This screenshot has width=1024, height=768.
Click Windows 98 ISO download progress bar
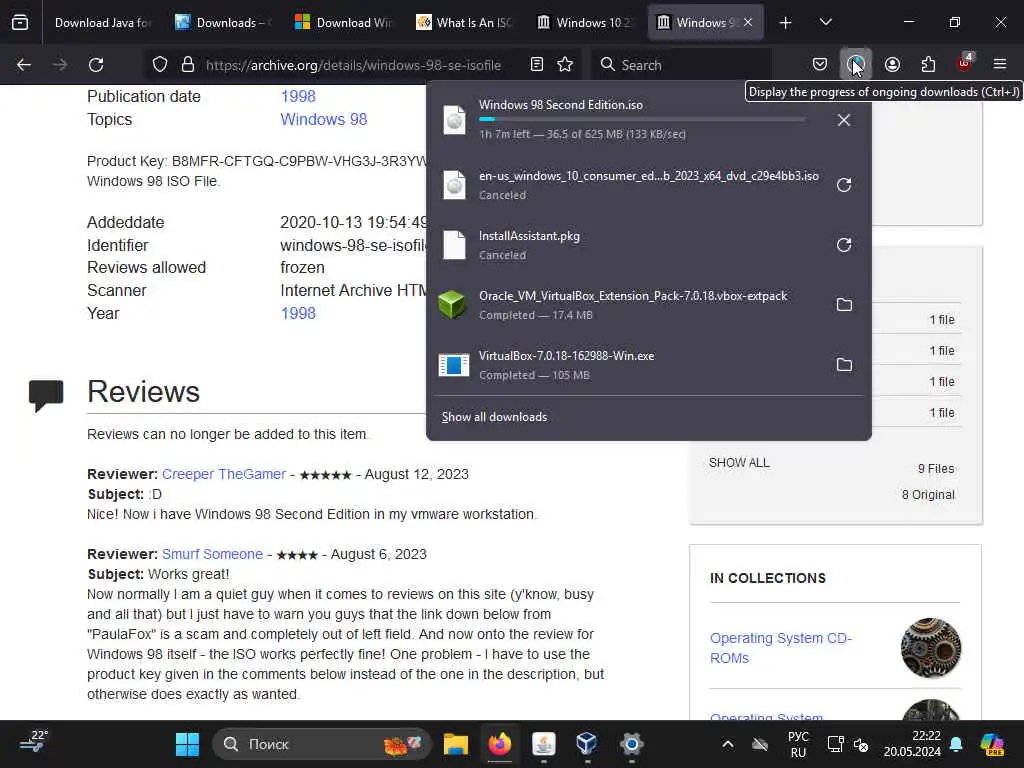(x=642, y=120)
